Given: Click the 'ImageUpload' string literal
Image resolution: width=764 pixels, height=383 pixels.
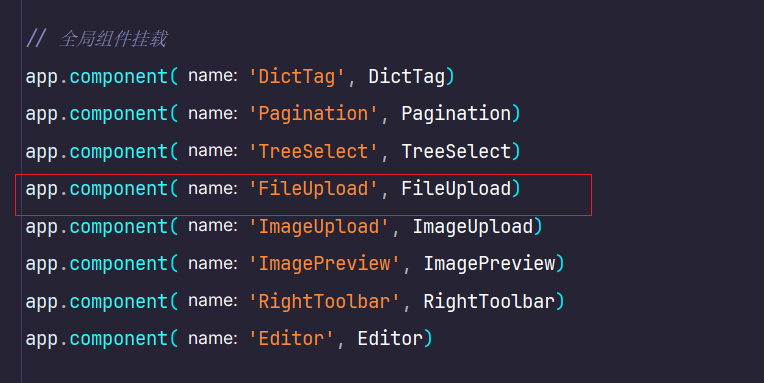Looking at the screenshot, I should pyautogui.click(x=319, y=227).
